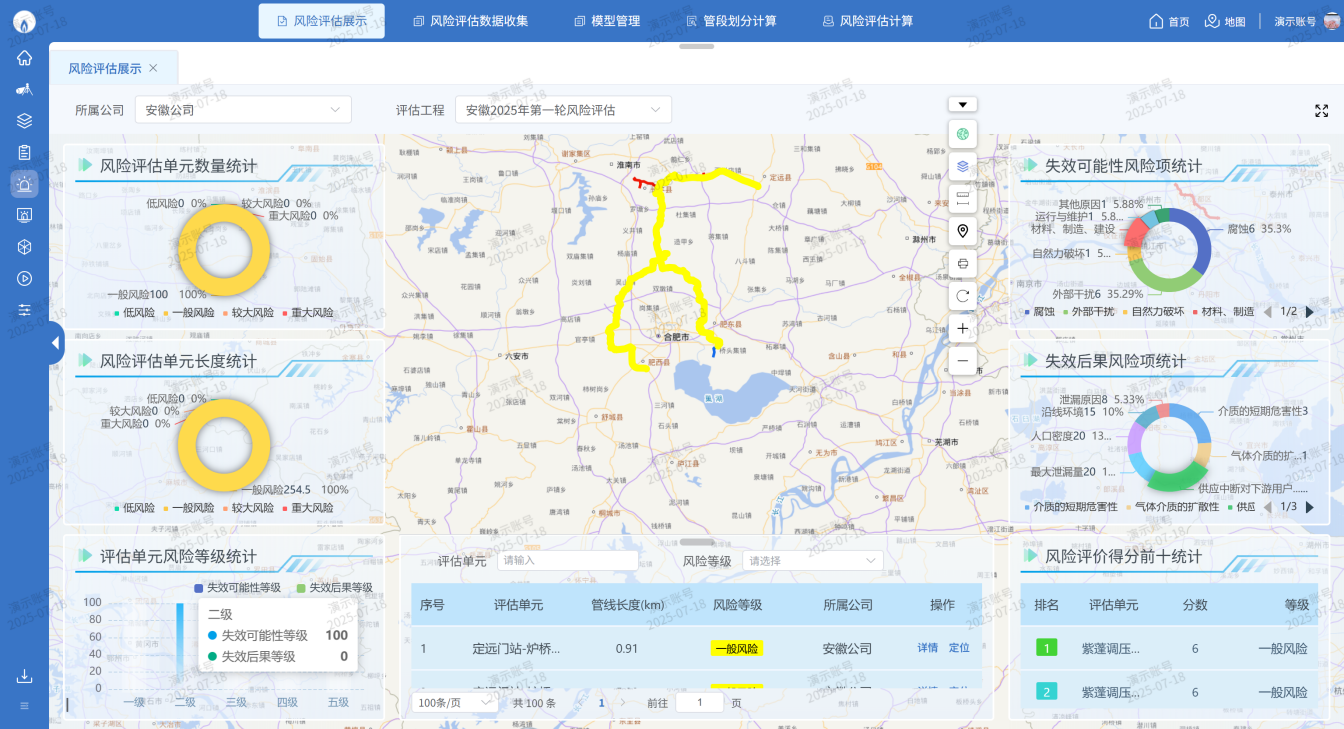1344x729 pixels.
Task: Toggle 失效可能性等级 legend above bar chart
Action: [x=237, y=588]
